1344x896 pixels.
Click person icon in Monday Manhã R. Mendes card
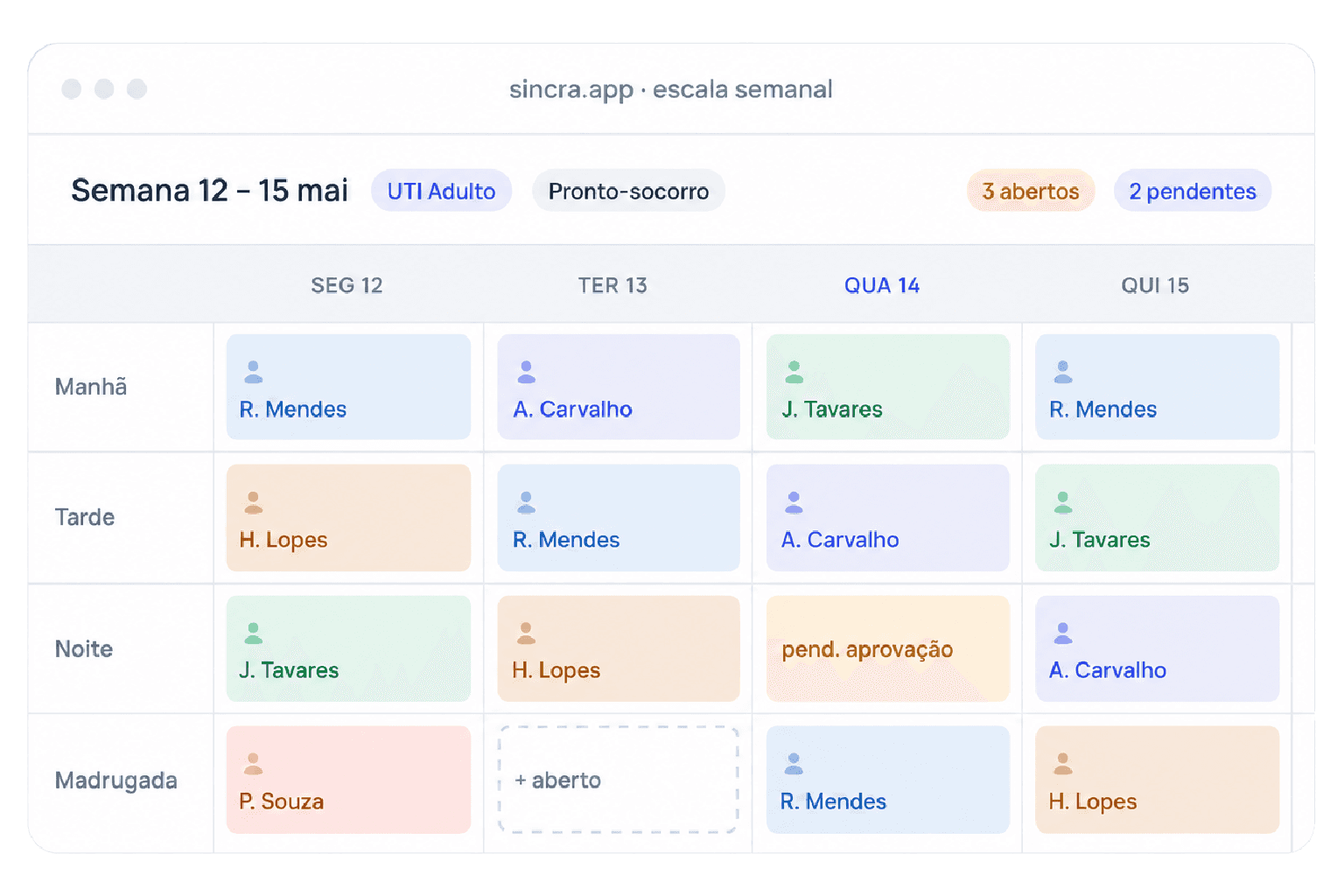click(254, 372)
